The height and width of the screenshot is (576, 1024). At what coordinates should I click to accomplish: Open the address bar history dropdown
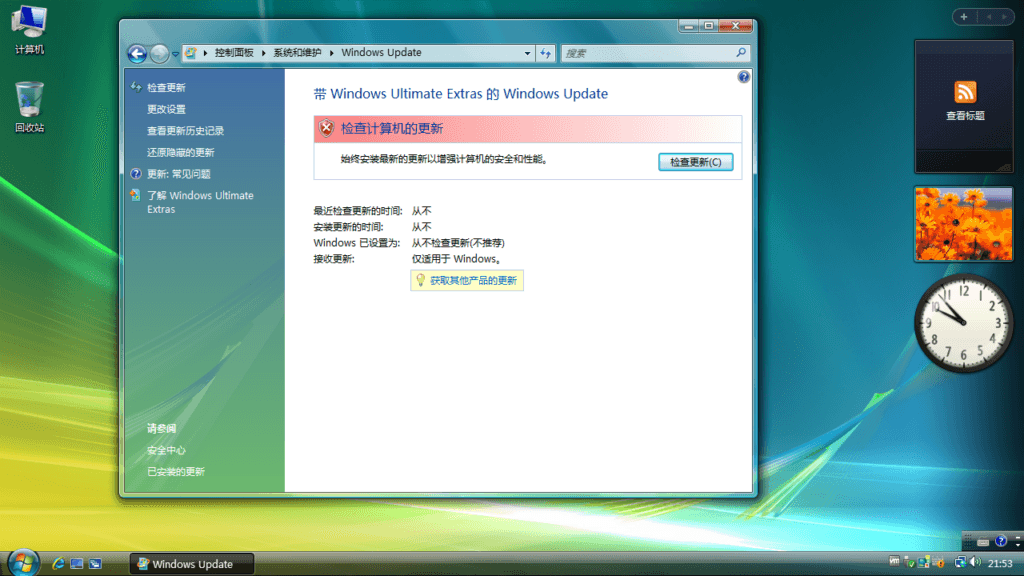[527, 53]
